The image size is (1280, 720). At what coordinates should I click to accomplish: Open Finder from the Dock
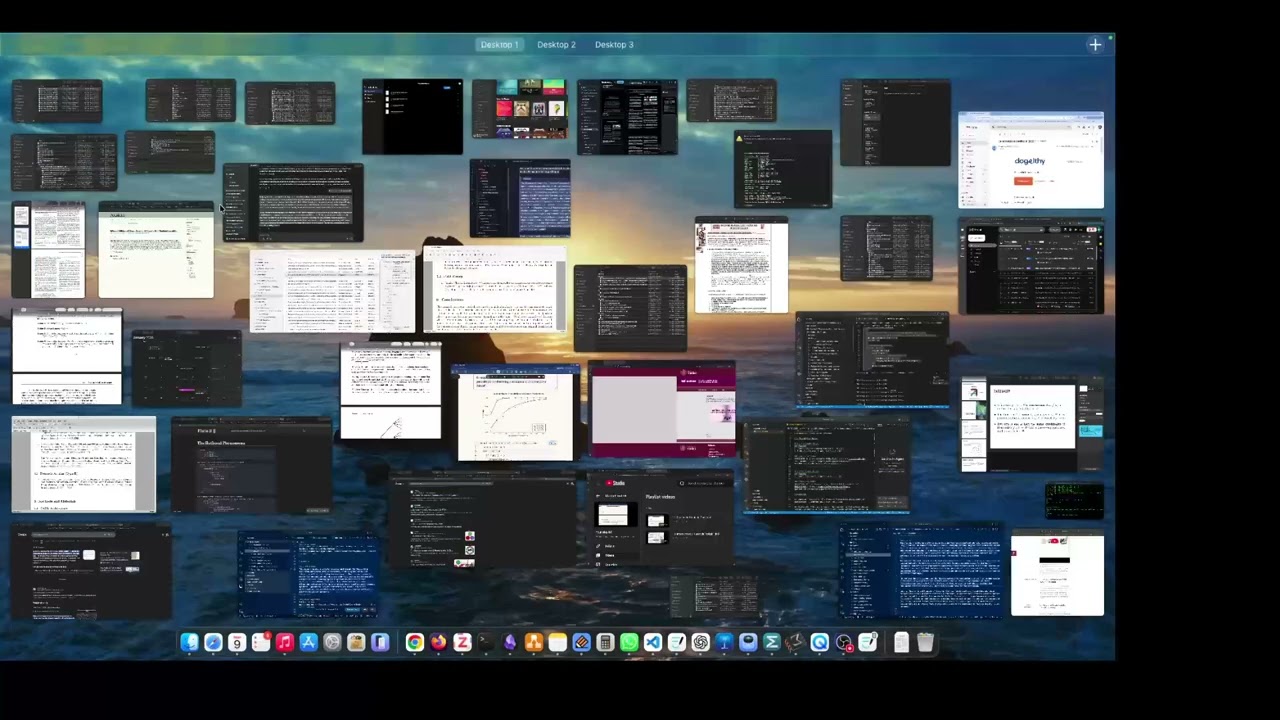click(x=189, y=643)
